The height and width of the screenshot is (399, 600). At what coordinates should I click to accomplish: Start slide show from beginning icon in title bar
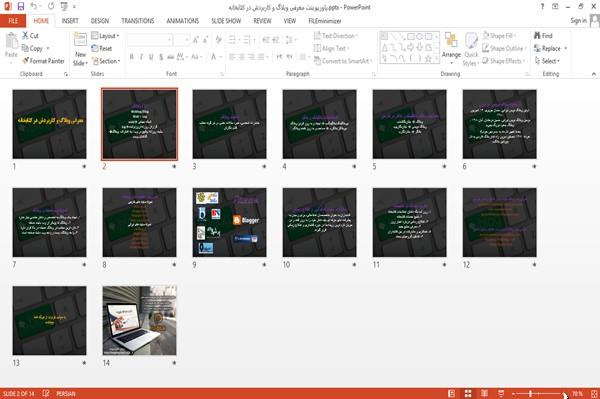tap(64, 7)
